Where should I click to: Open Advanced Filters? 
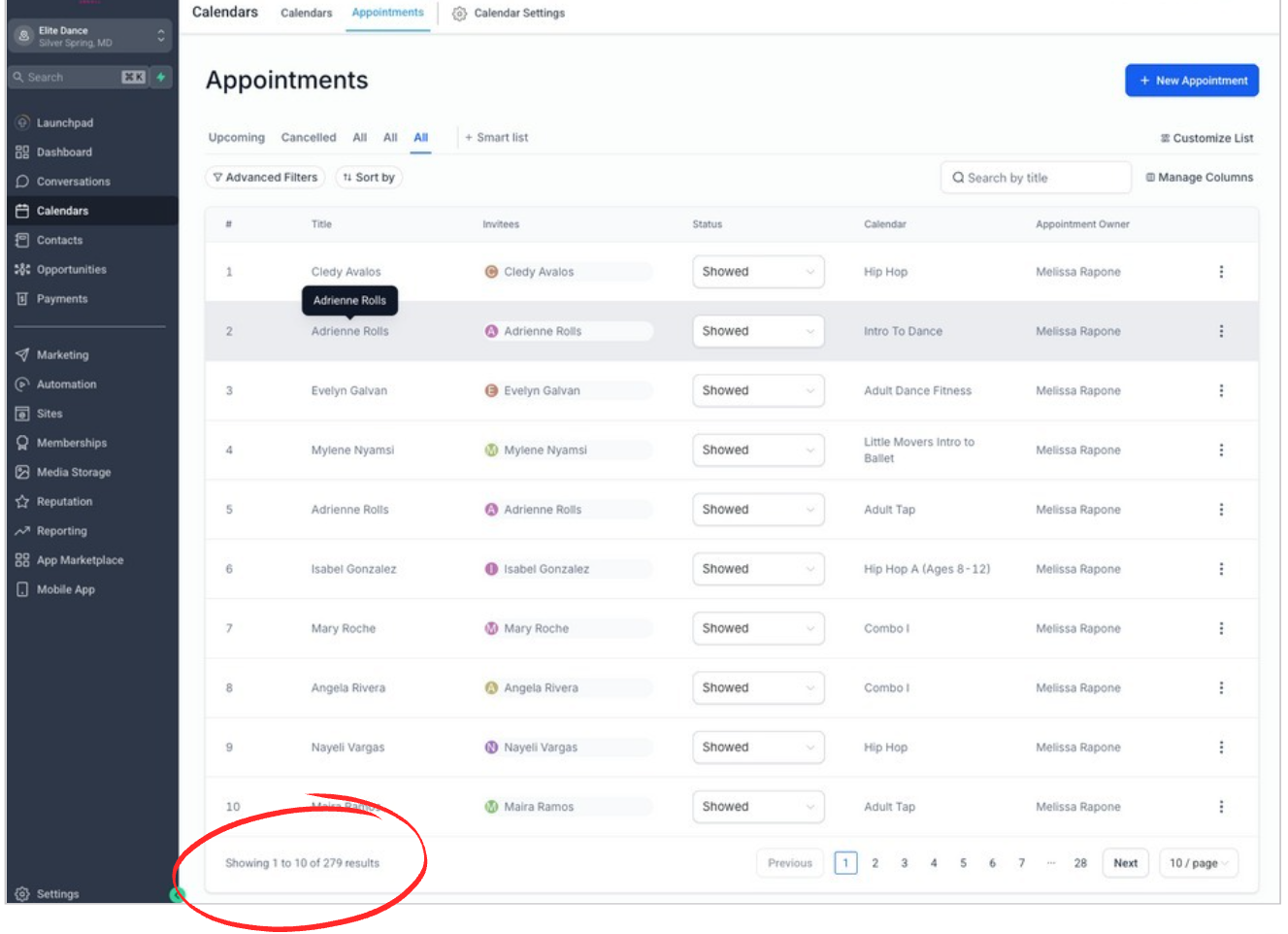pyautogui.click(x=265, y=178)
